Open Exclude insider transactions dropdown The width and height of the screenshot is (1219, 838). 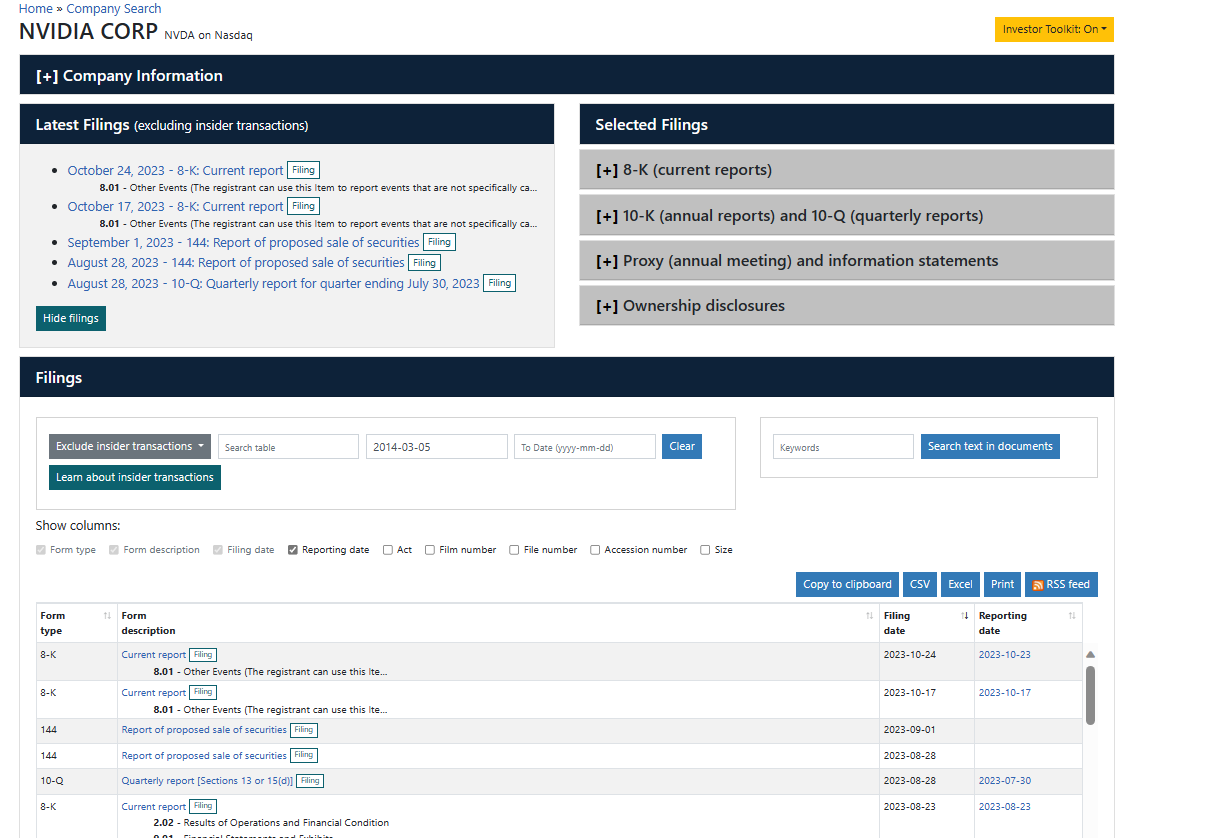point(130,446)
